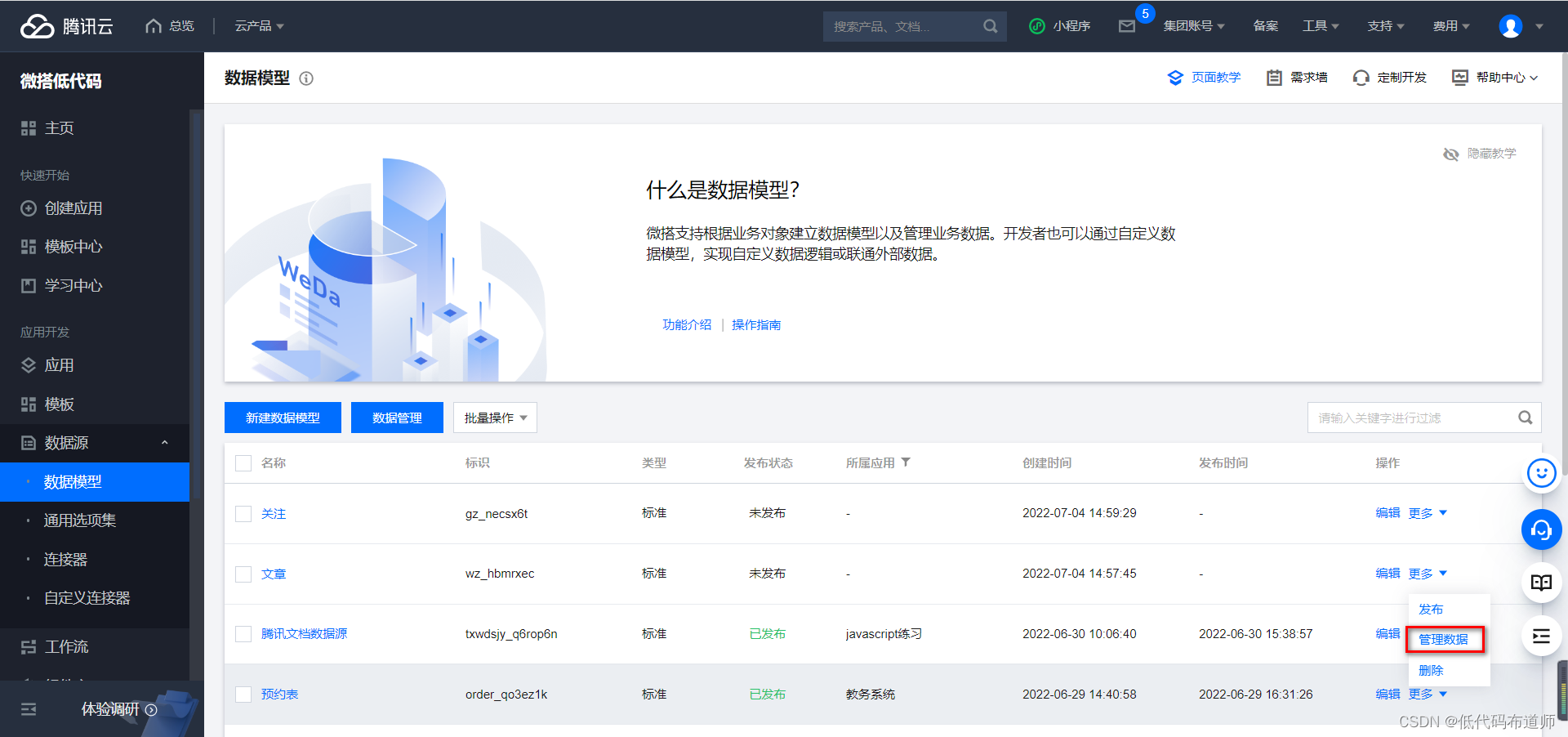The width and height of the screenshot is (1568, 737).
Task: Click the user avatar icon
Action: point(1511,26)
